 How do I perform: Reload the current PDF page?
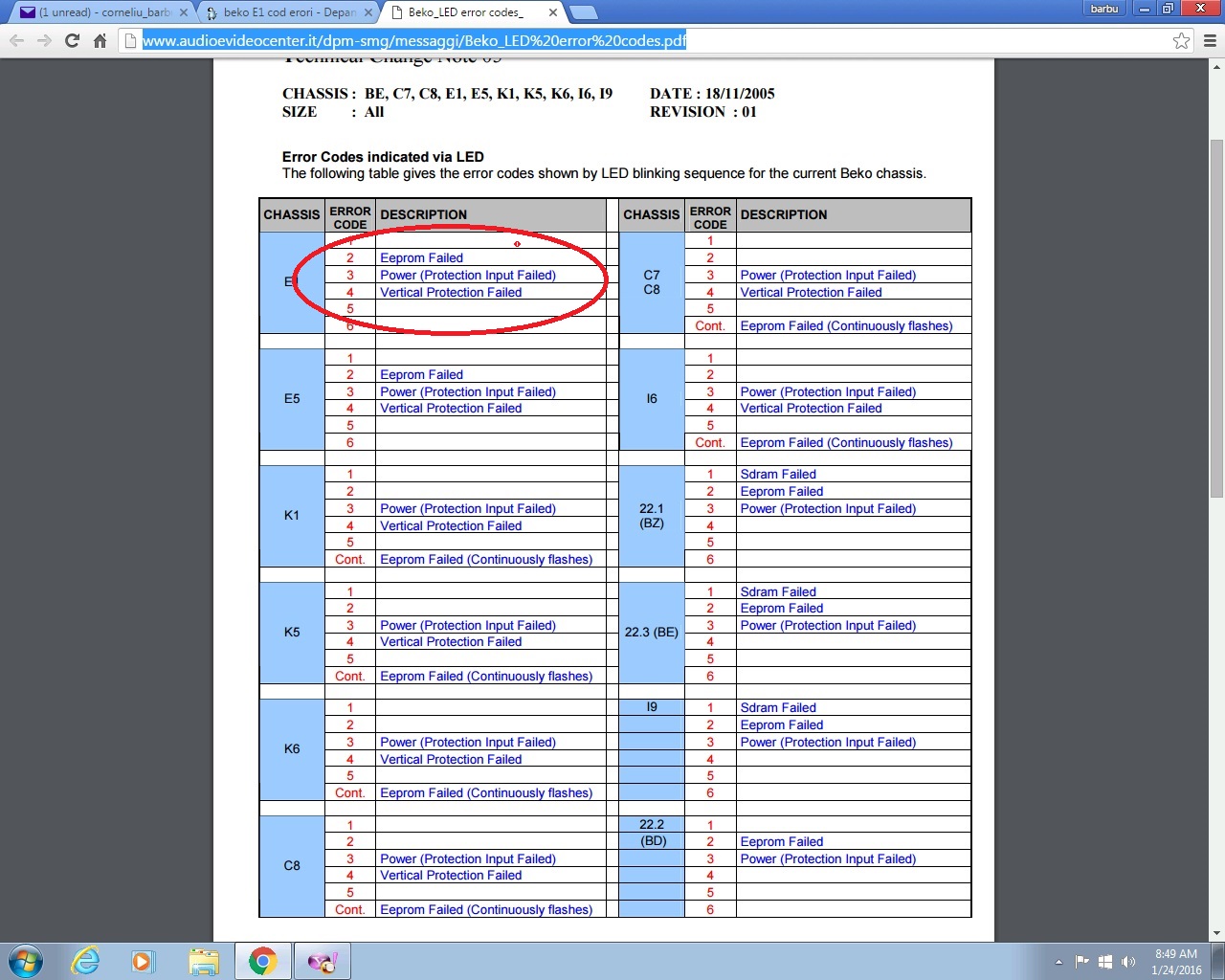pos(72,41)
